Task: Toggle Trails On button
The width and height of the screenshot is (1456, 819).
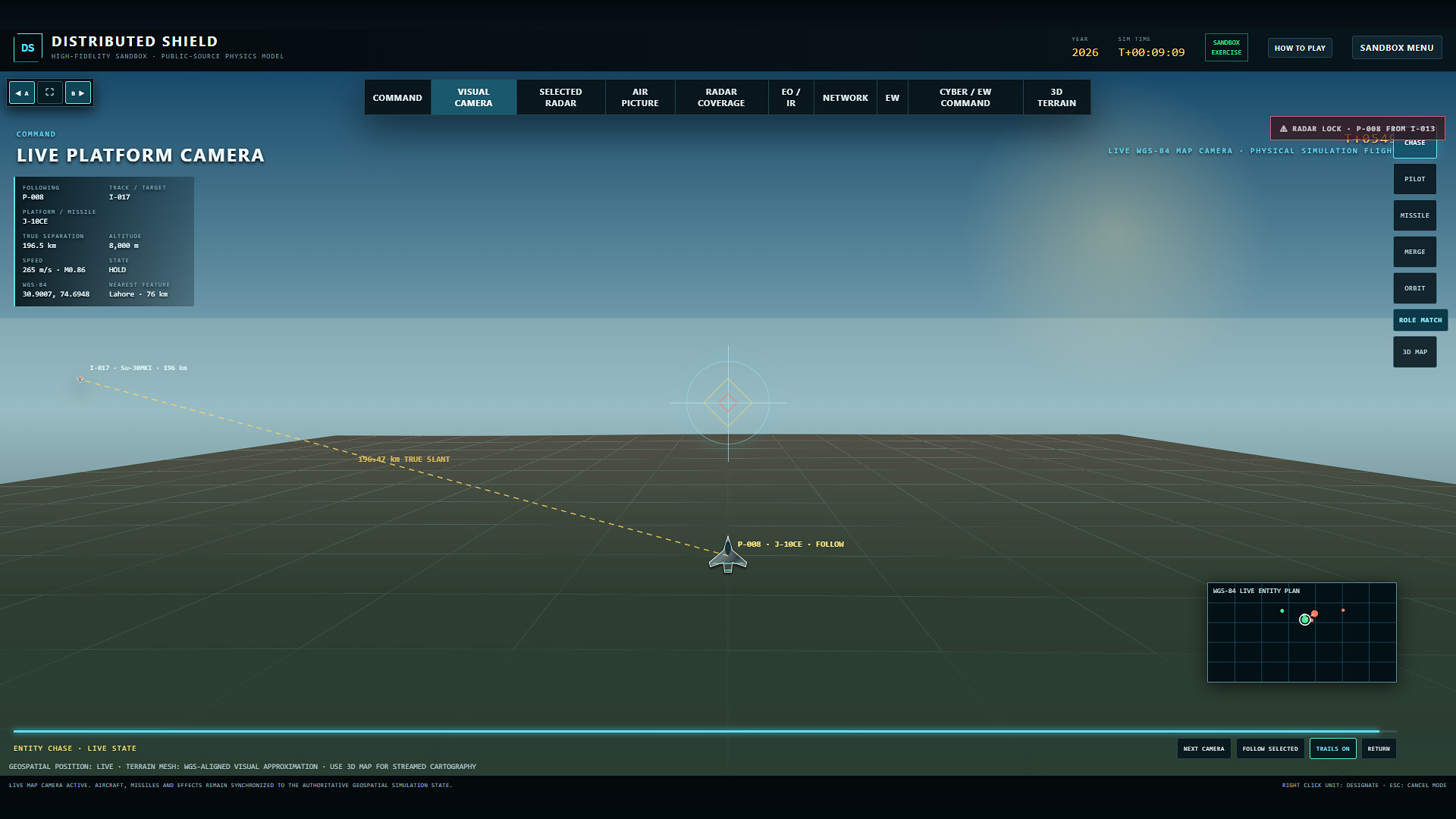Action: click(x=1332, y=748)
